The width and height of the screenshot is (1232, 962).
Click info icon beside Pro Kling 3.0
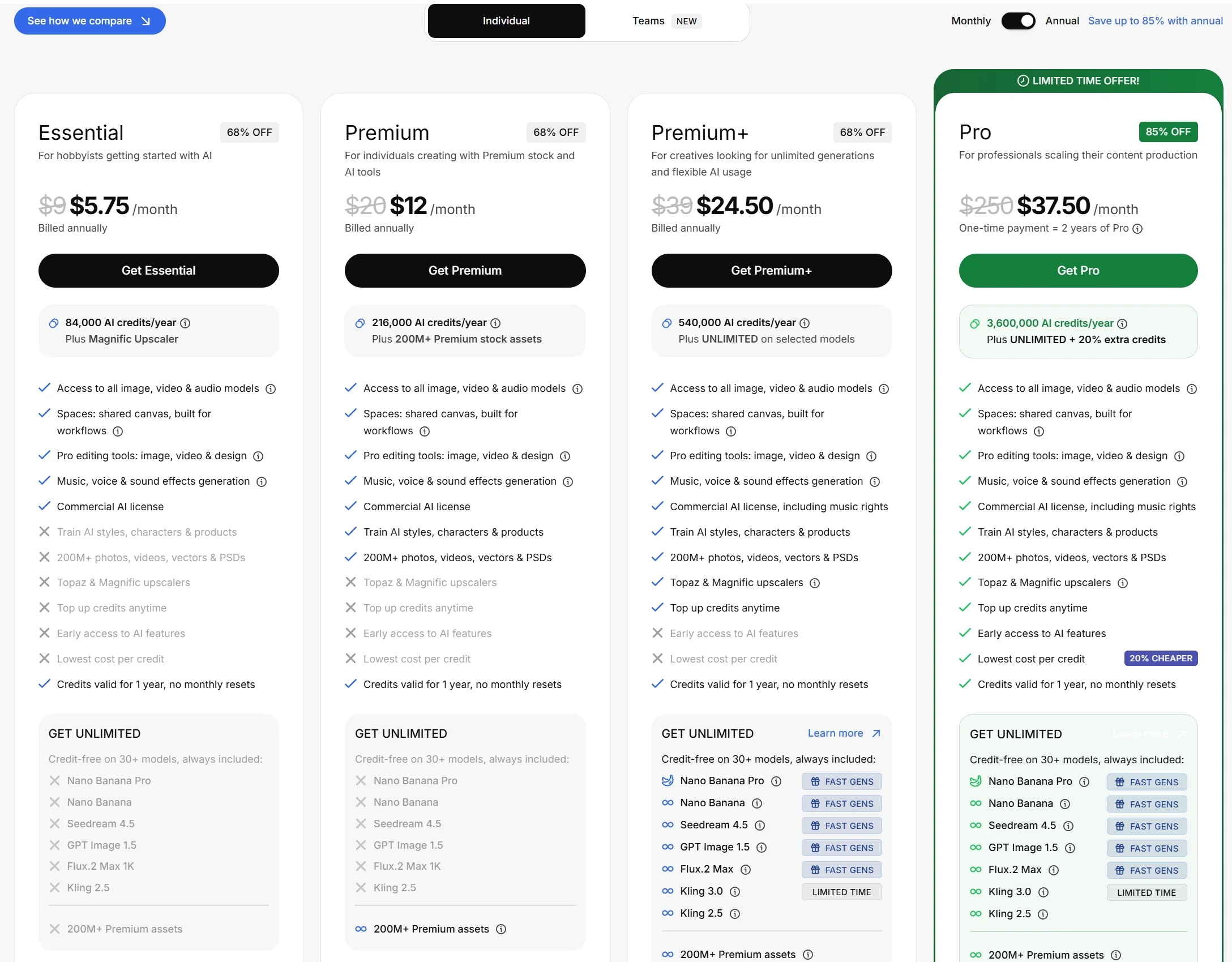tap(1043, 892)
